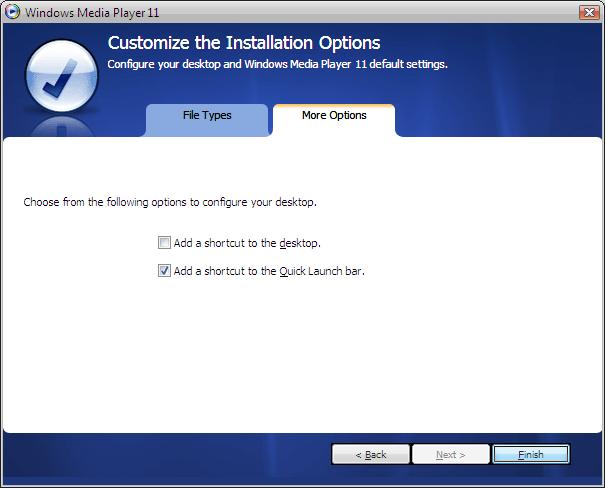Click 'Configure your desktop and Windows Media Player' subtitle
This screenshot has height=488, width=605.
tap(277, 64)
